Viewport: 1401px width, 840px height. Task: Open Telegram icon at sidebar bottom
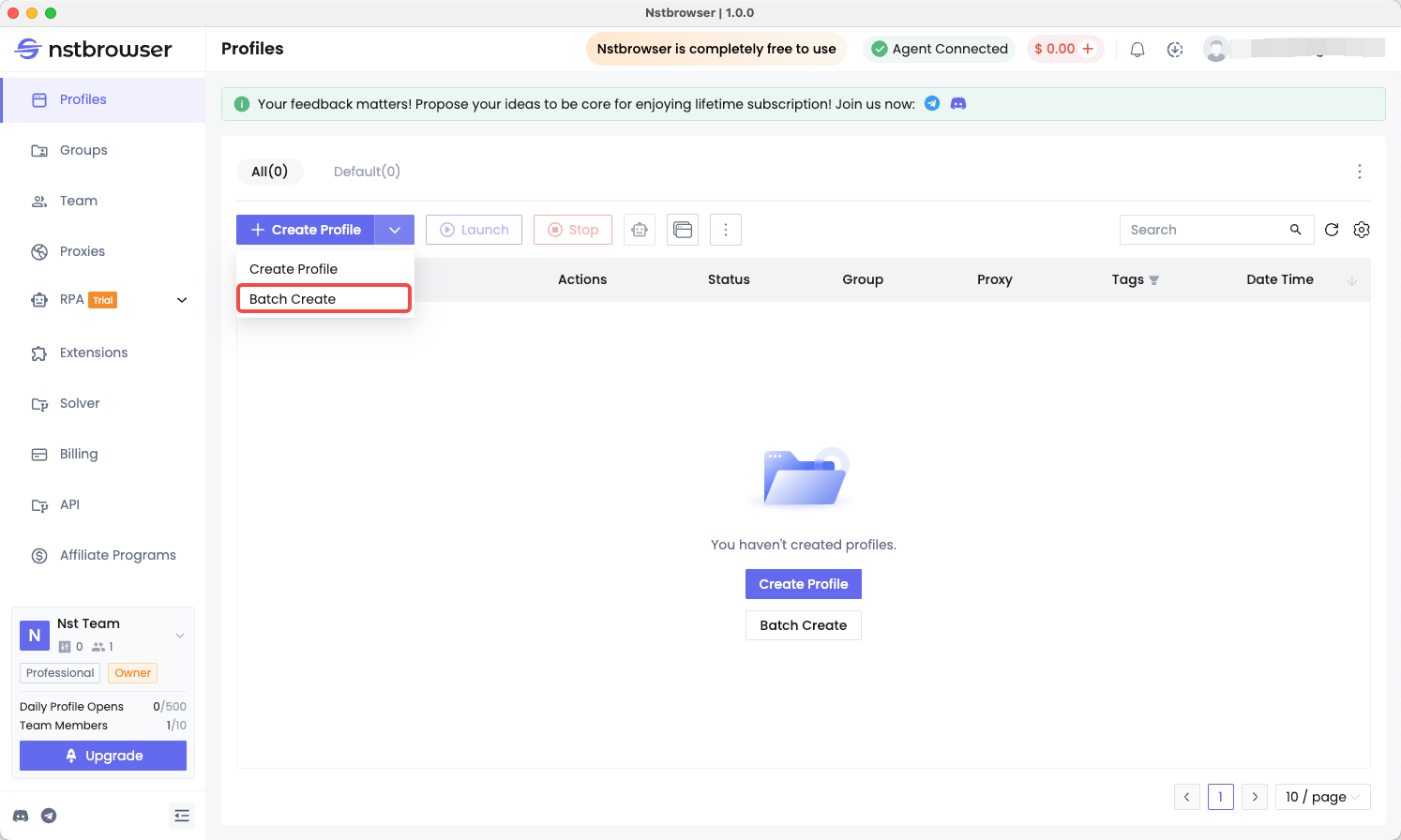click(x=49, y=816)
